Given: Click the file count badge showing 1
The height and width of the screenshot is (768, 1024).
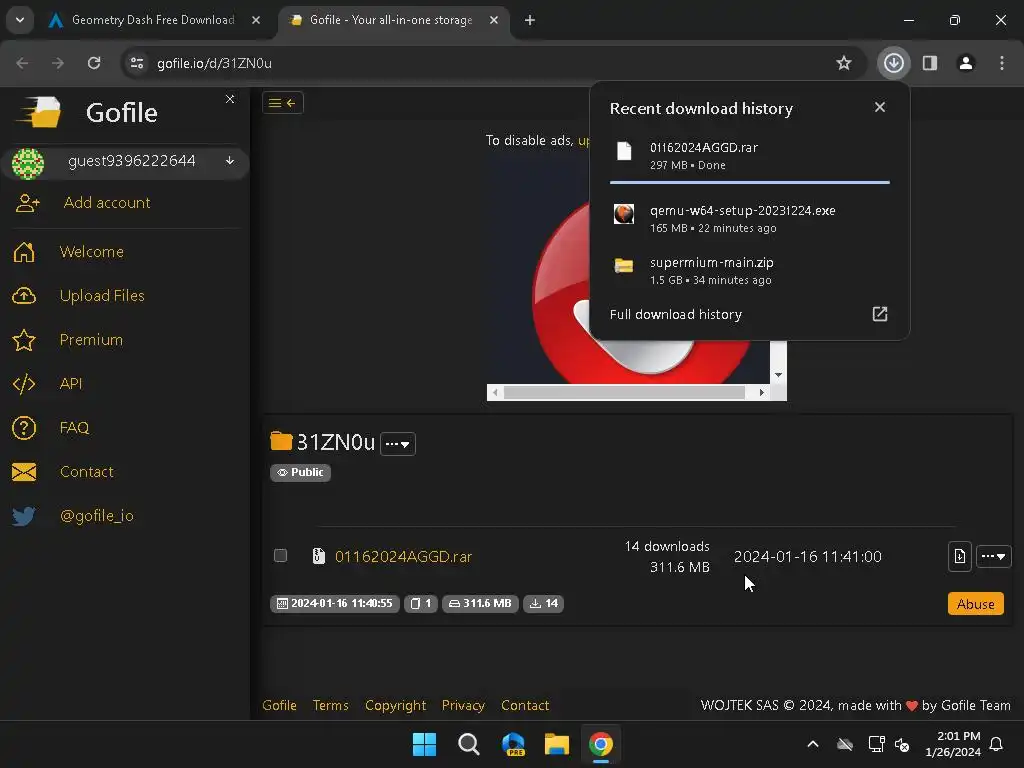Looking at the screenshot, I should pos(421,603).
